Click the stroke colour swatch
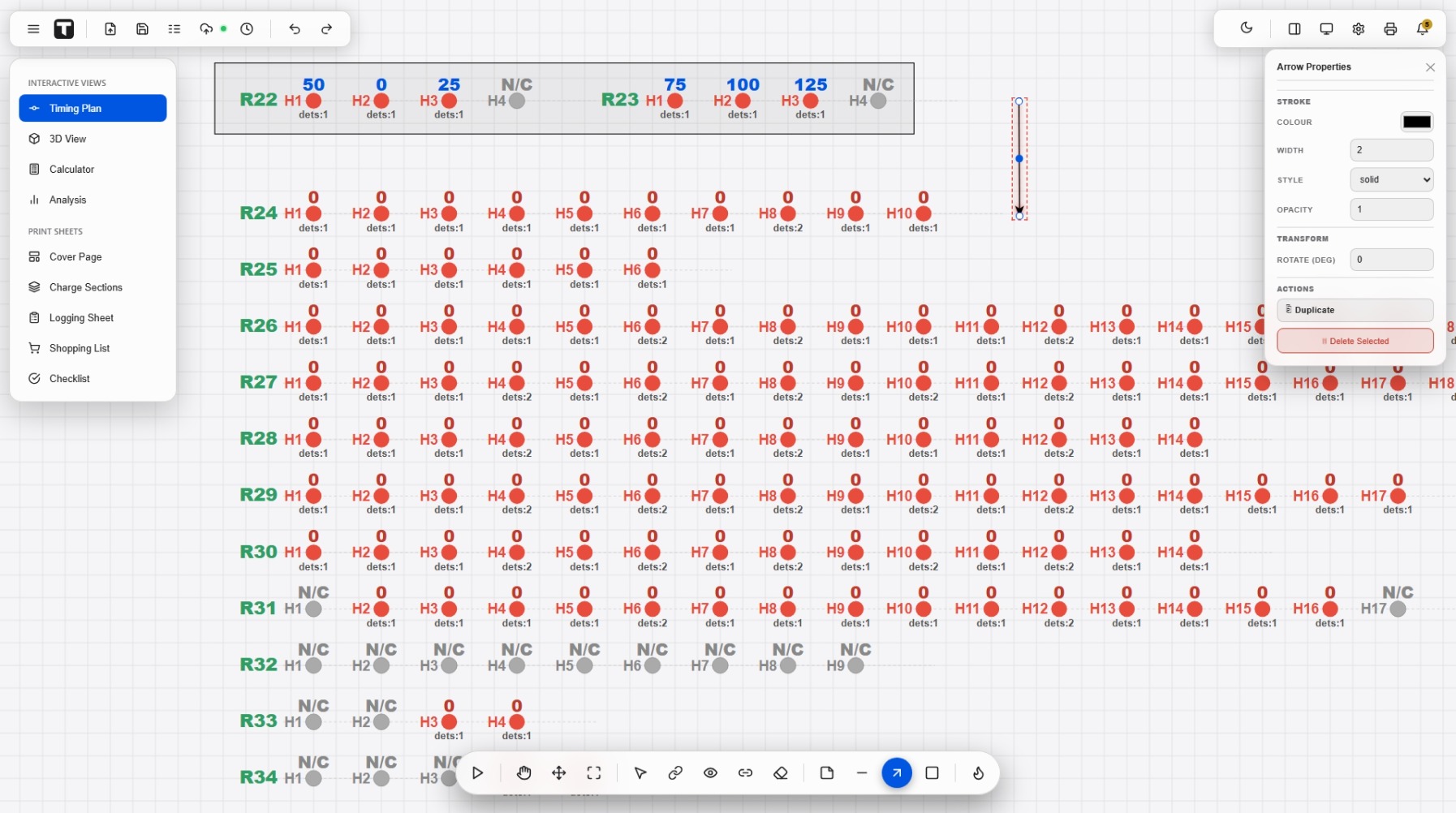Screen dimensions: 1456x813 (x=1417, y=123)
